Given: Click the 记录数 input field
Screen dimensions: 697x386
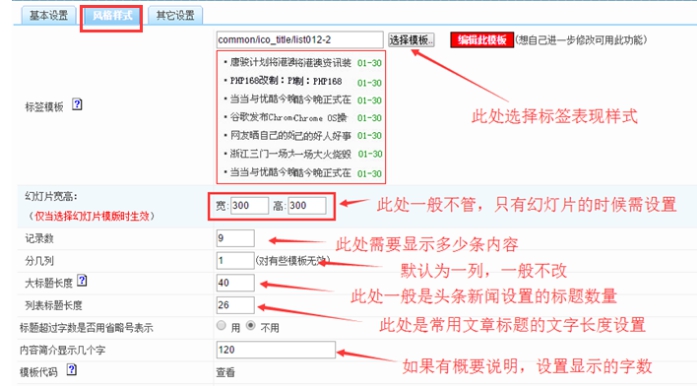Looking at the screenshot, I should tap(235, 238).
